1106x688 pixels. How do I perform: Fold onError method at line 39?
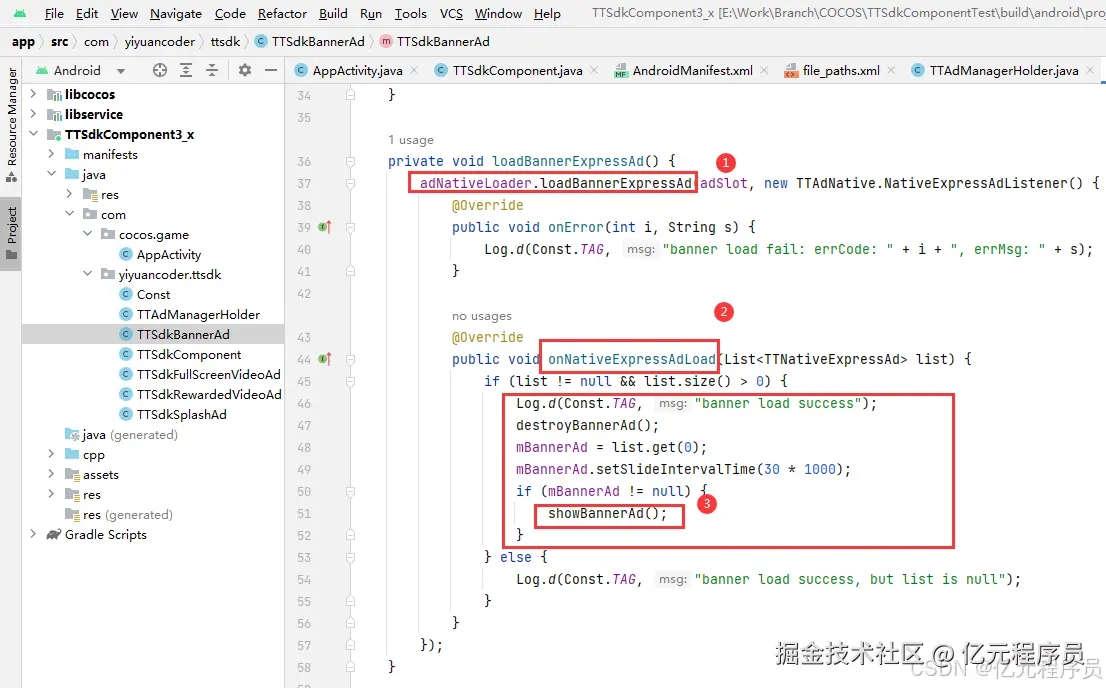click(351, 227)
